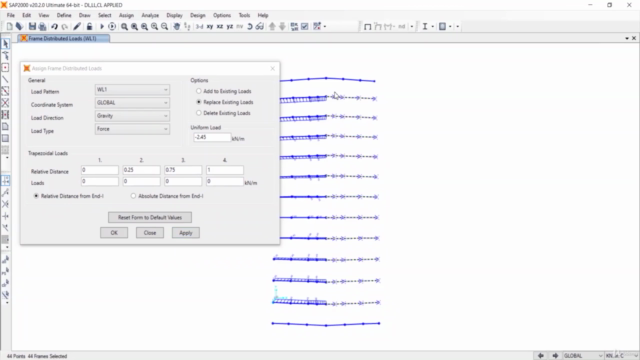This screenshot has width=640, height=360.
Task: Click the Apply button in dialog
Action: pyautogui.click(x=186, y=233)
